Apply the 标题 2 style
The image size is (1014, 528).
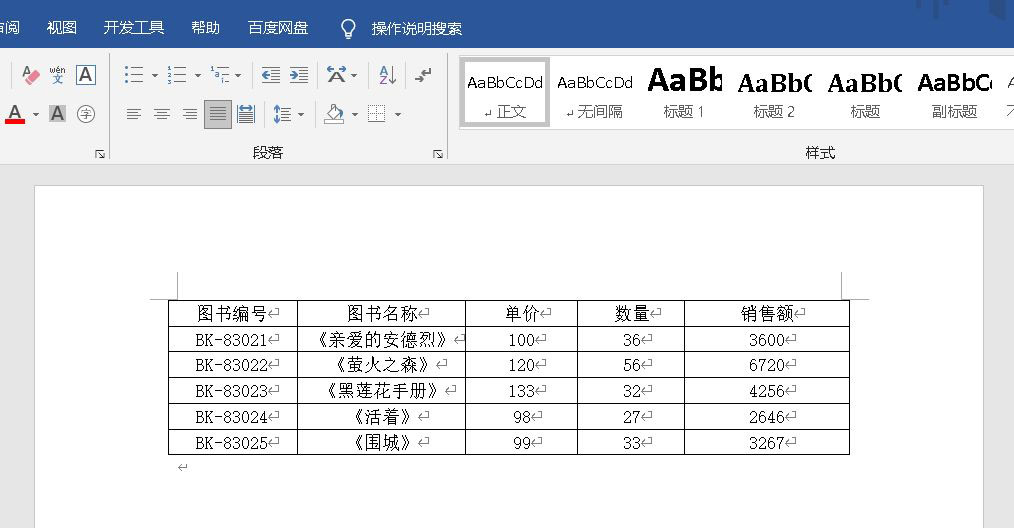pos(774,93)
